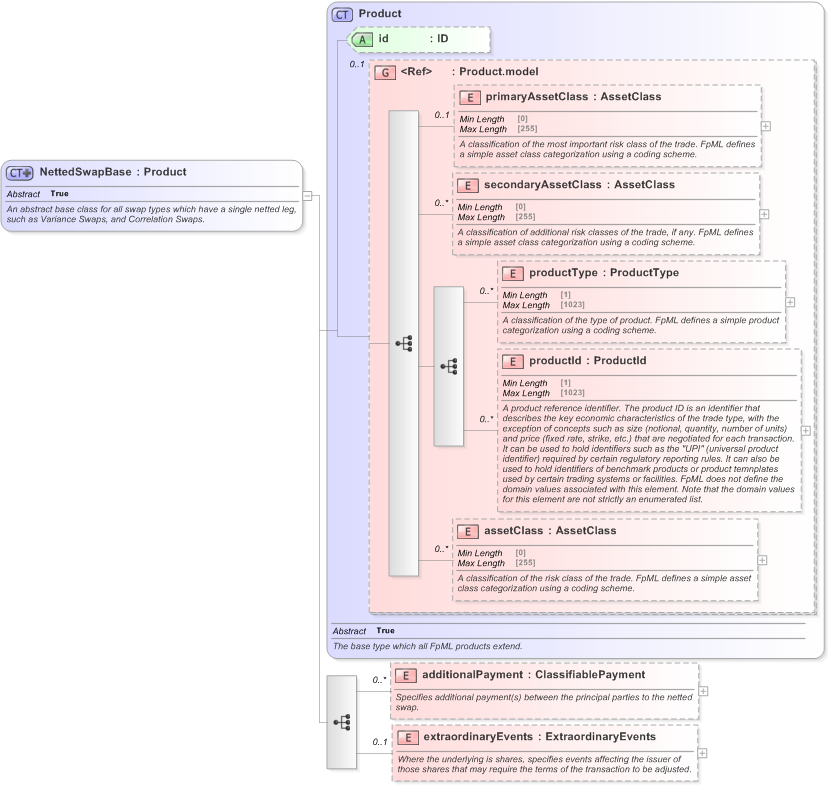Click the A attribute icon for id
The image size is (828, 787).
pyautogui.click(x=362, y=40)
